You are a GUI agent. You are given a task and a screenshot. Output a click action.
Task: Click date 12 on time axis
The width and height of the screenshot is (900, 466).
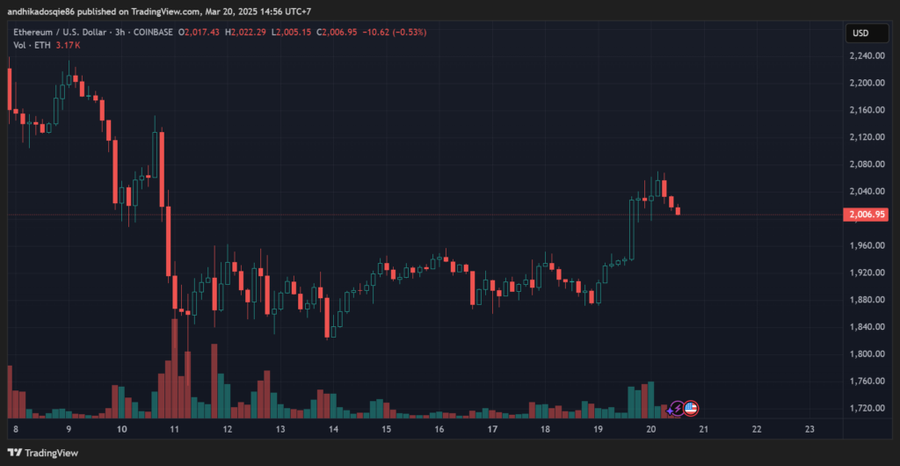(227, 429)
